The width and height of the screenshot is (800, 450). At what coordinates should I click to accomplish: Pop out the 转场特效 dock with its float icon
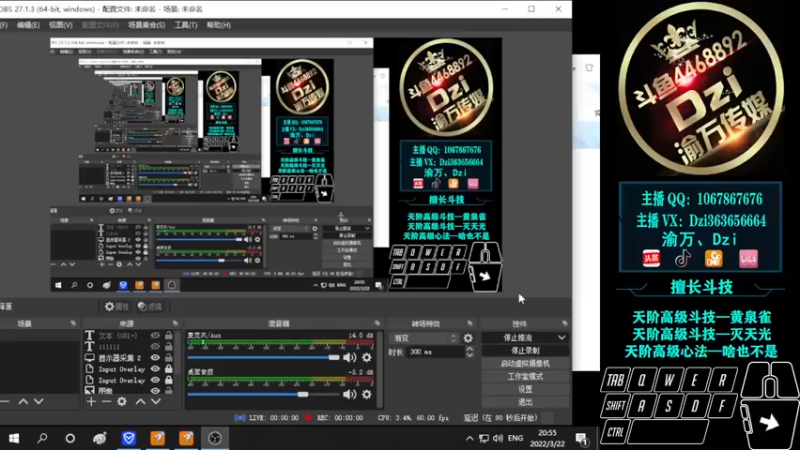tap(469, 323)
